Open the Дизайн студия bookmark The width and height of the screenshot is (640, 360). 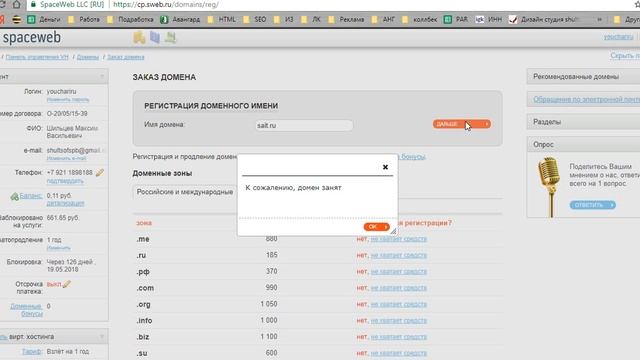(545, 19)
